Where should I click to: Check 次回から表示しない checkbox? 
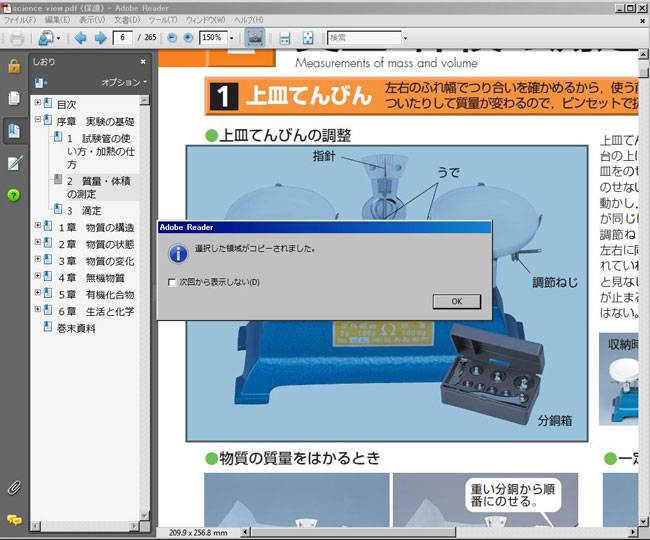click(172, 282)
